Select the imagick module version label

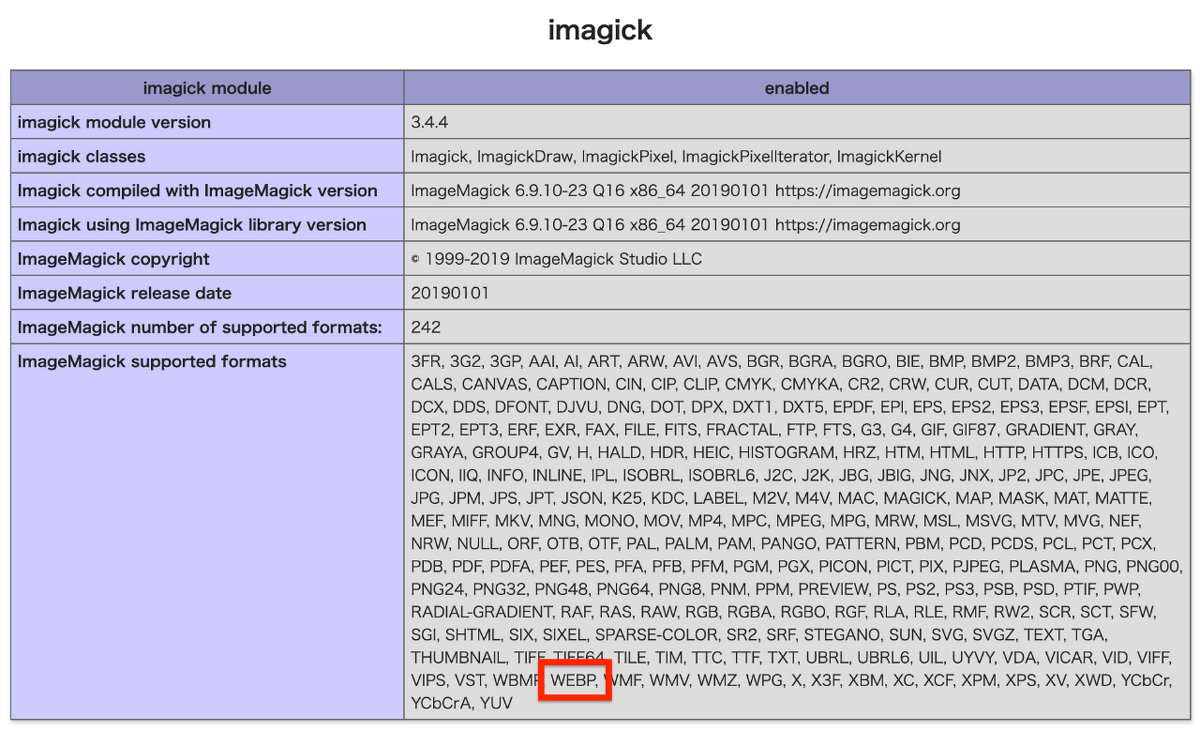115,122
